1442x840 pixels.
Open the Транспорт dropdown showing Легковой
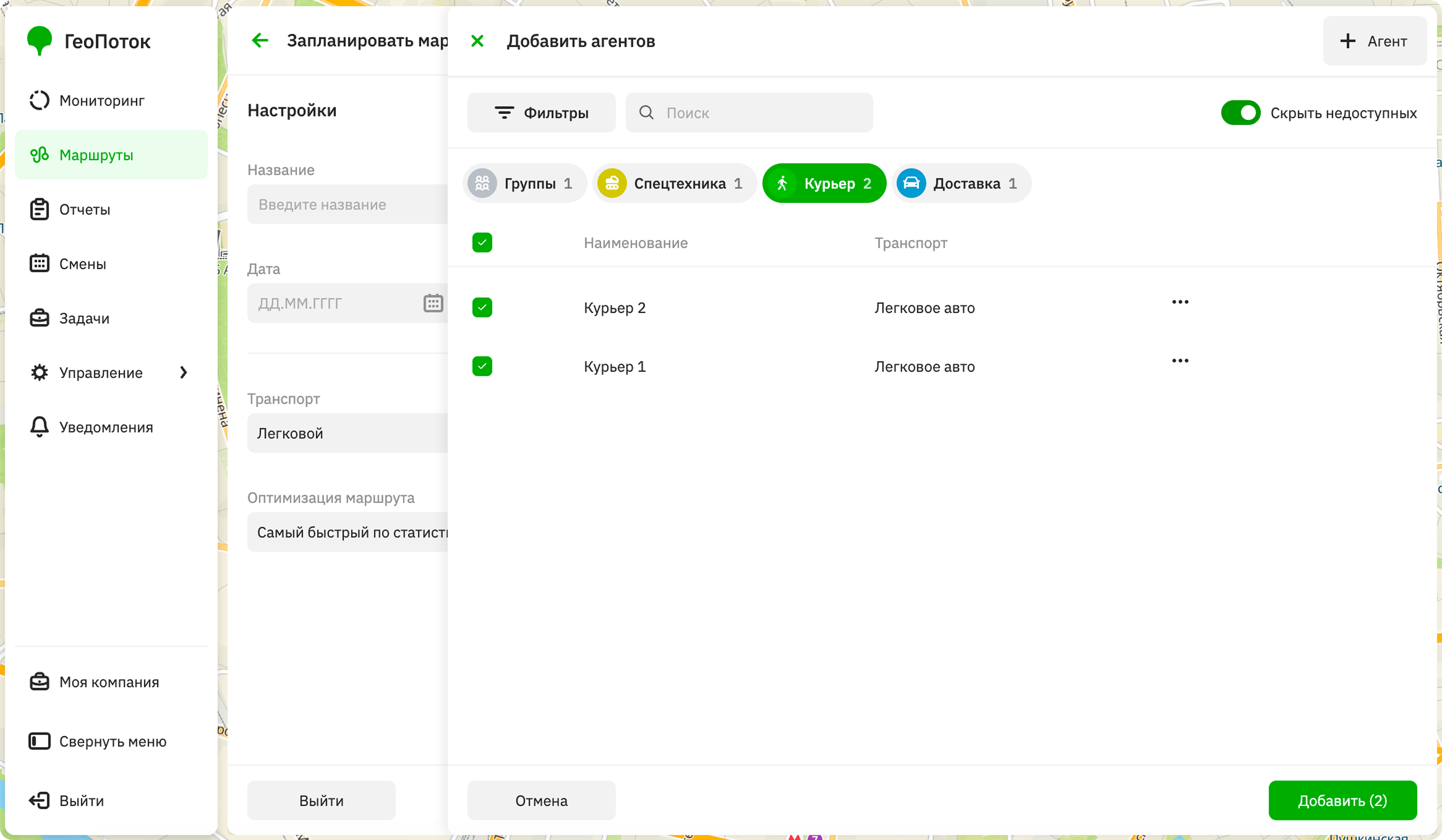pos(347,433)
